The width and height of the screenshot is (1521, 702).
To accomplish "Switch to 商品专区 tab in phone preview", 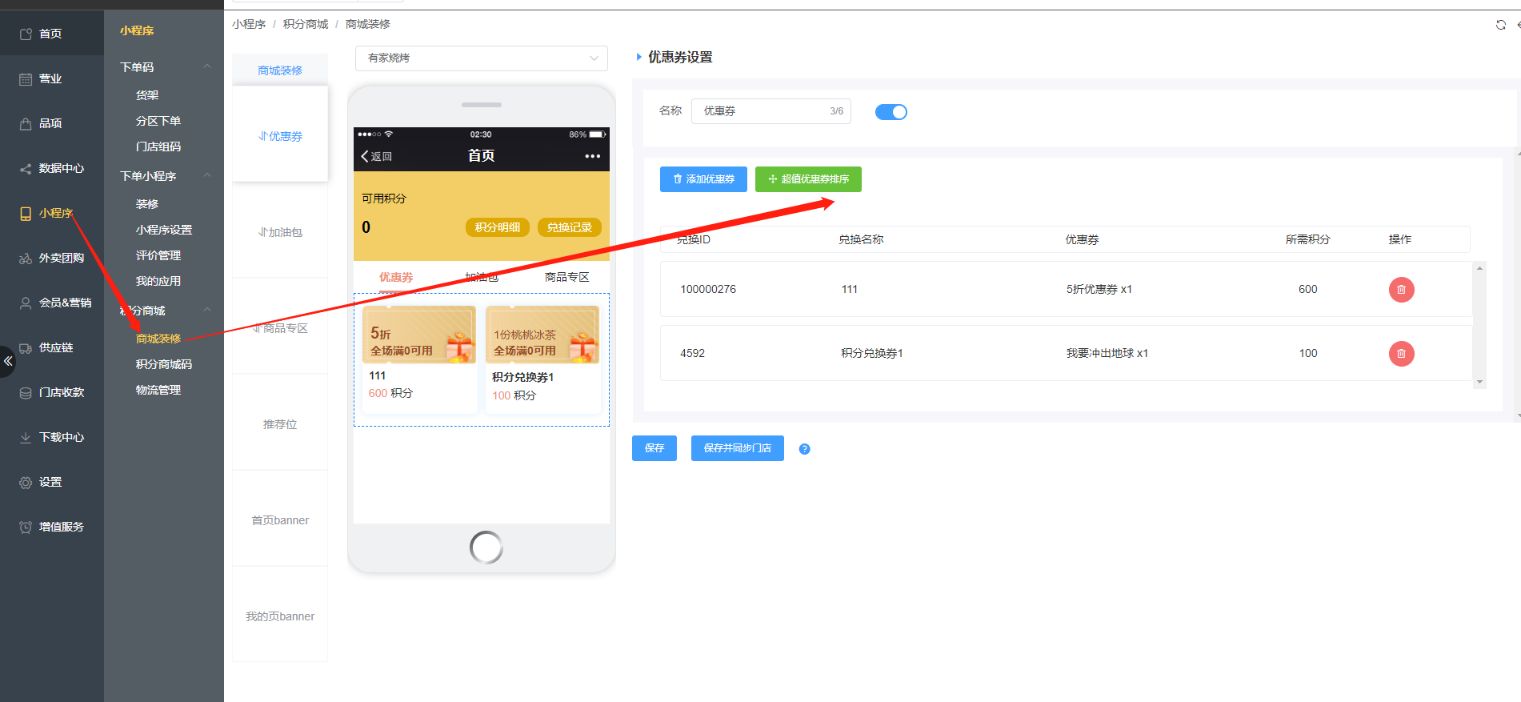I will [567, 277].
